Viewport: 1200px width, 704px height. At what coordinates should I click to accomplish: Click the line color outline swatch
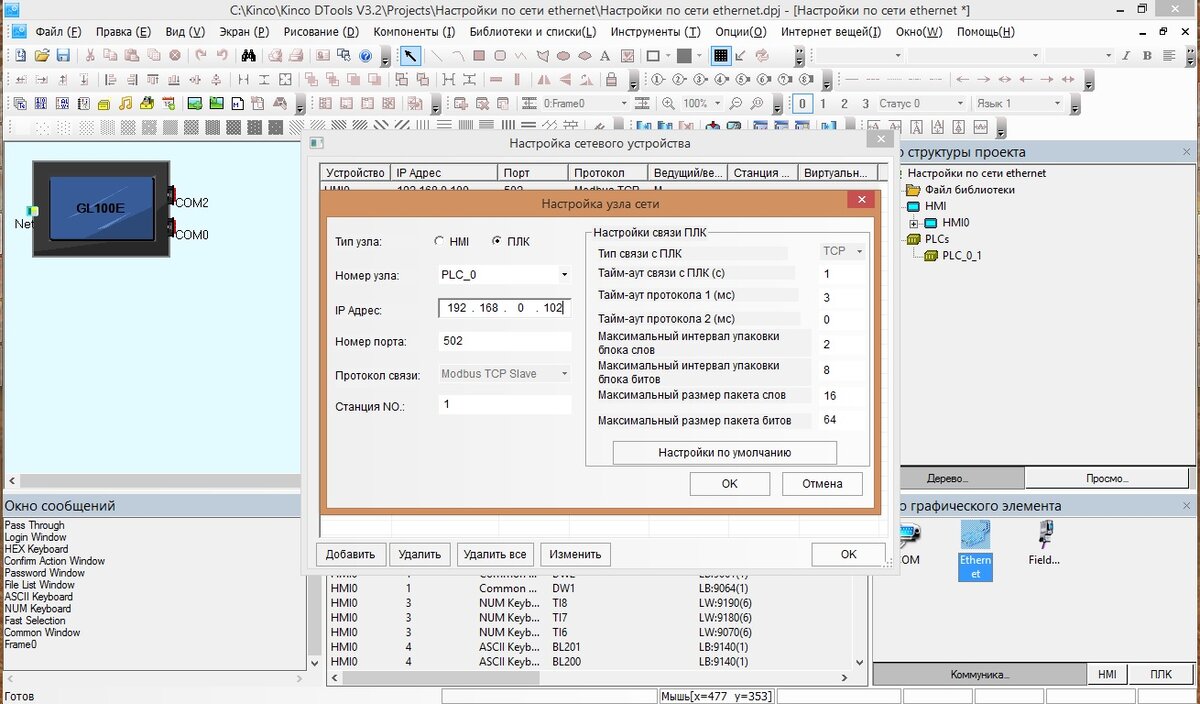653,55
